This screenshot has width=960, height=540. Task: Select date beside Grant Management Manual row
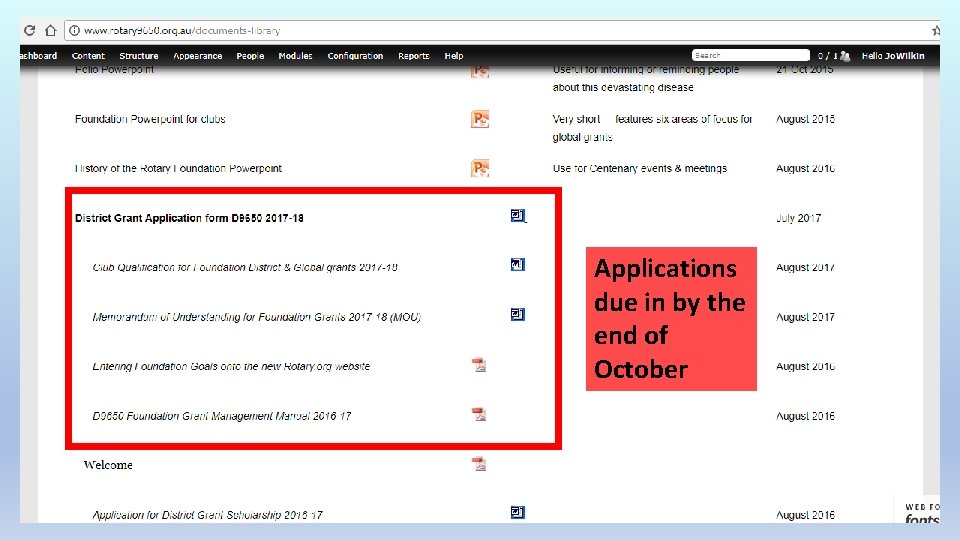click(x=805, y=416)
